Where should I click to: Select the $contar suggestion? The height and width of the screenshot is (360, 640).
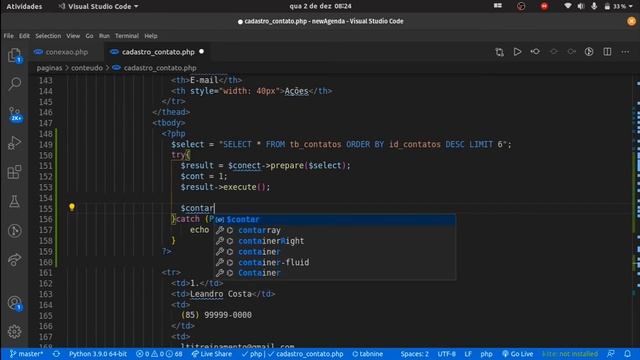(x=335, y=220)
